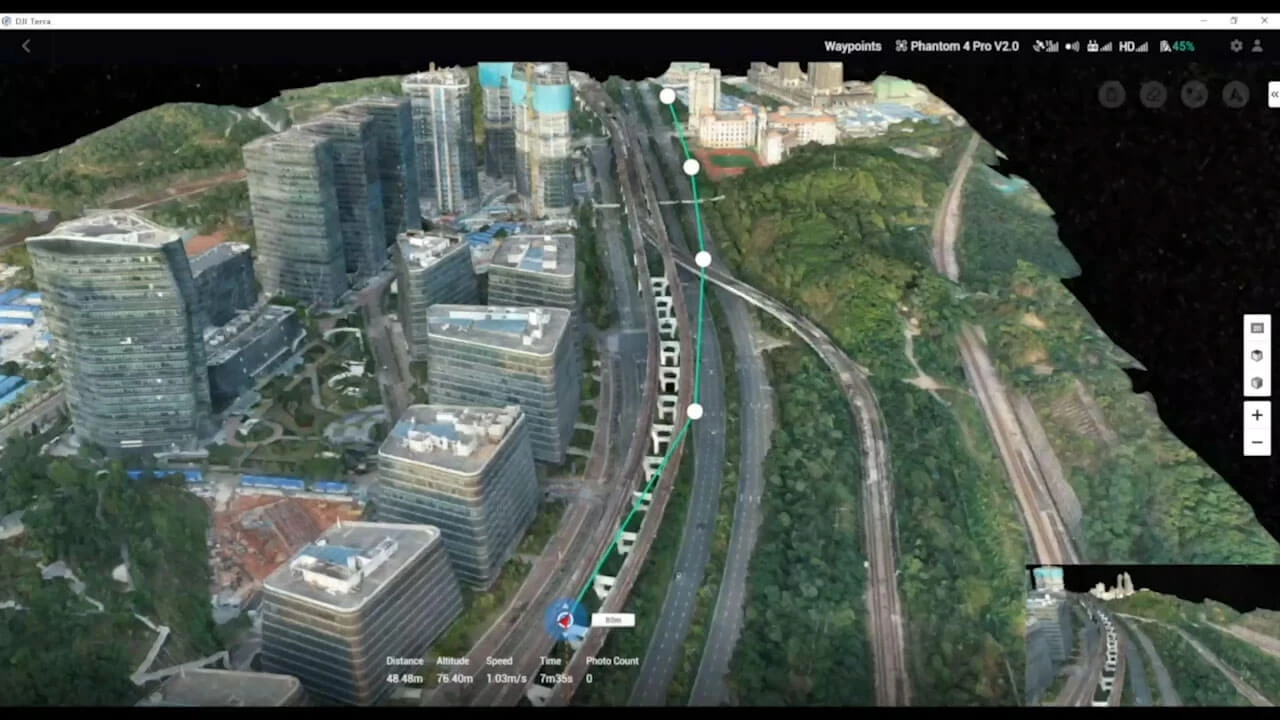
Task: Click the GPS satellite signal icon
Action: point(1046,46)
